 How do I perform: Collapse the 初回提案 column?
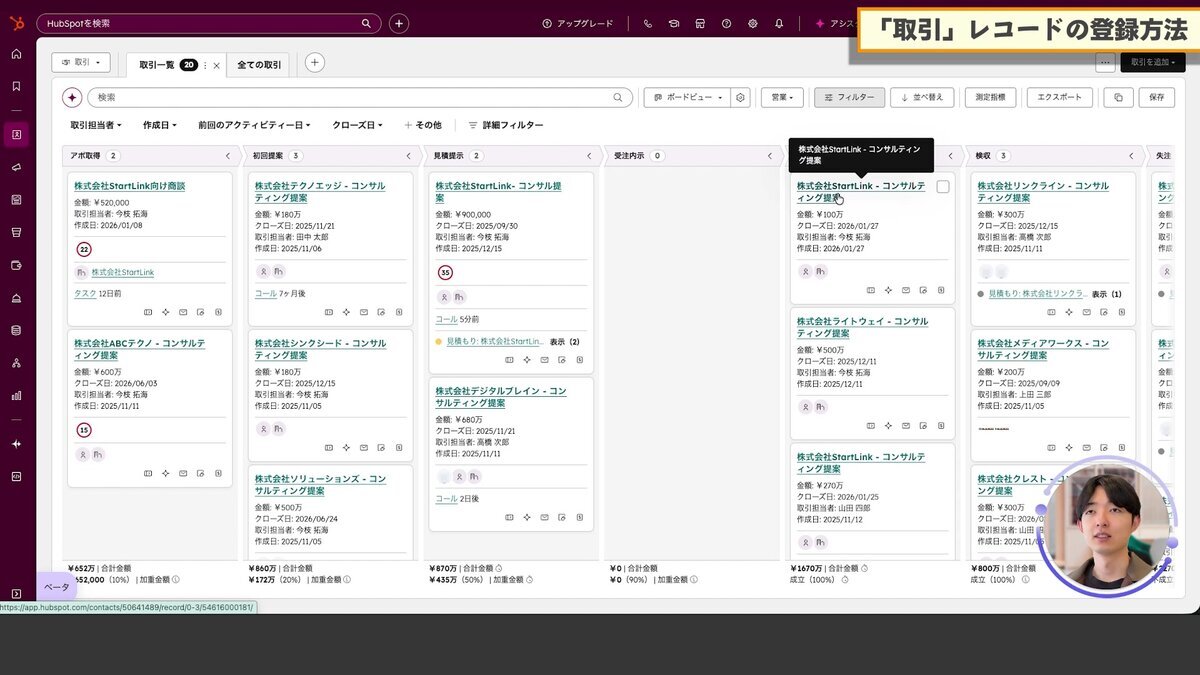tap(408, 156)
